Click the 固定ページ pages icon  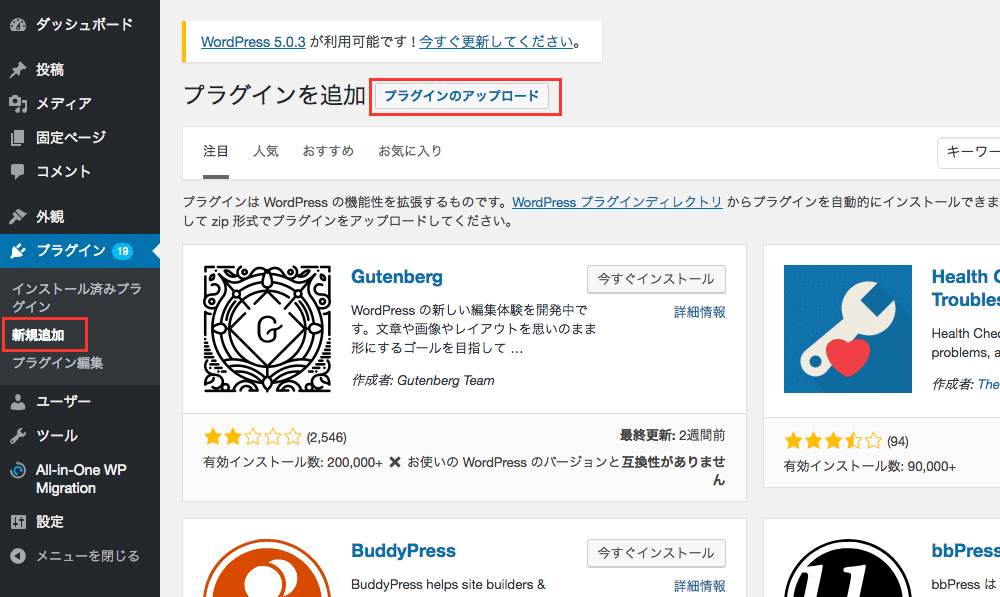point(18,137)
